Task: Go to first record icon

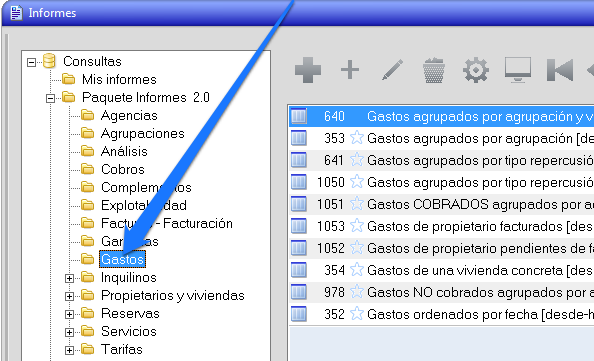Action: click(560, 70)
